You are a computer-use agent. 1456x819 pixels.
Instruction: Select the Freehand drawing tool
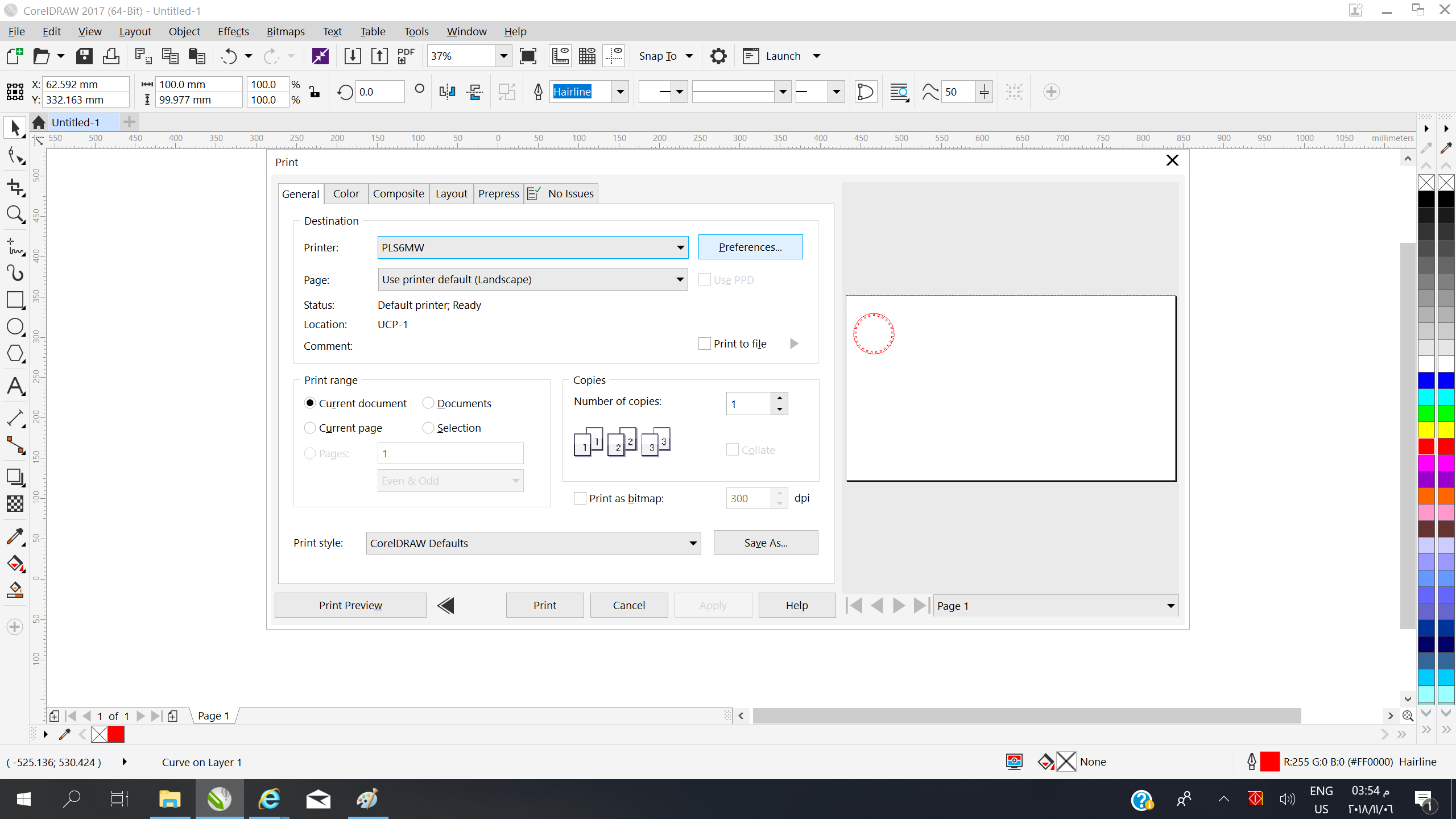(15, 247)
